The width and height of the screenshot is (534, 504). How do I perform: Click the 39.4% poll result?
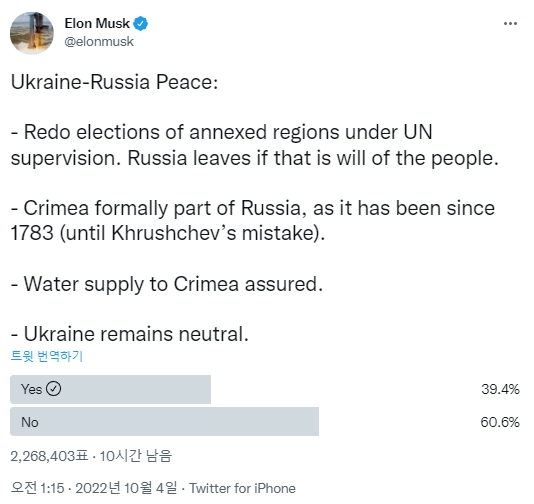click(500, 389)
